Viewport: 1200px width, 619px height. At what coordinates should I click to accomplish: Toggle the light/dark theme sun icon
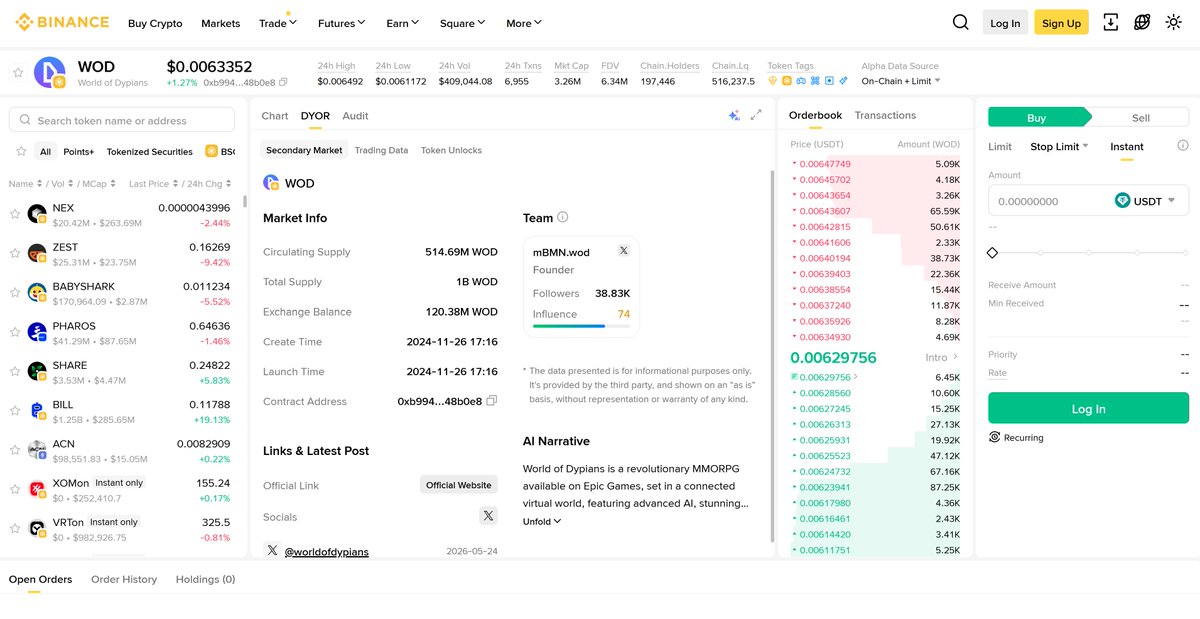tap(1174, 22)
